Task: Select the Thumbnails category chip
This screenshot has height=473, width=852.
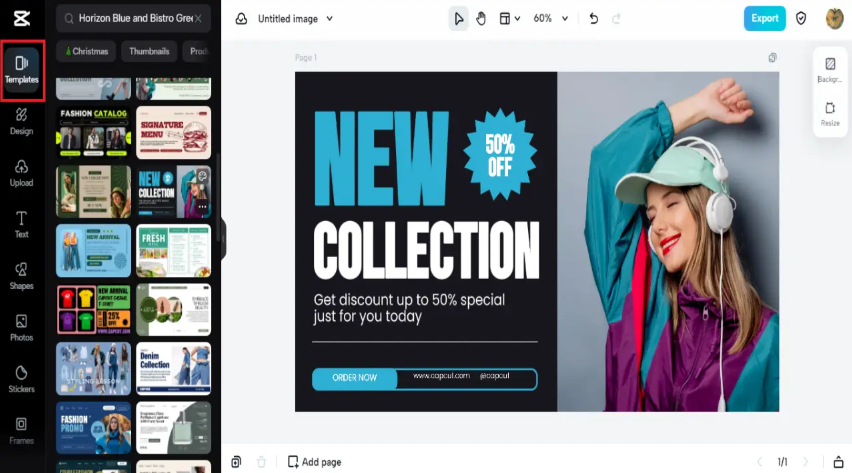Action: coord(149,51)
